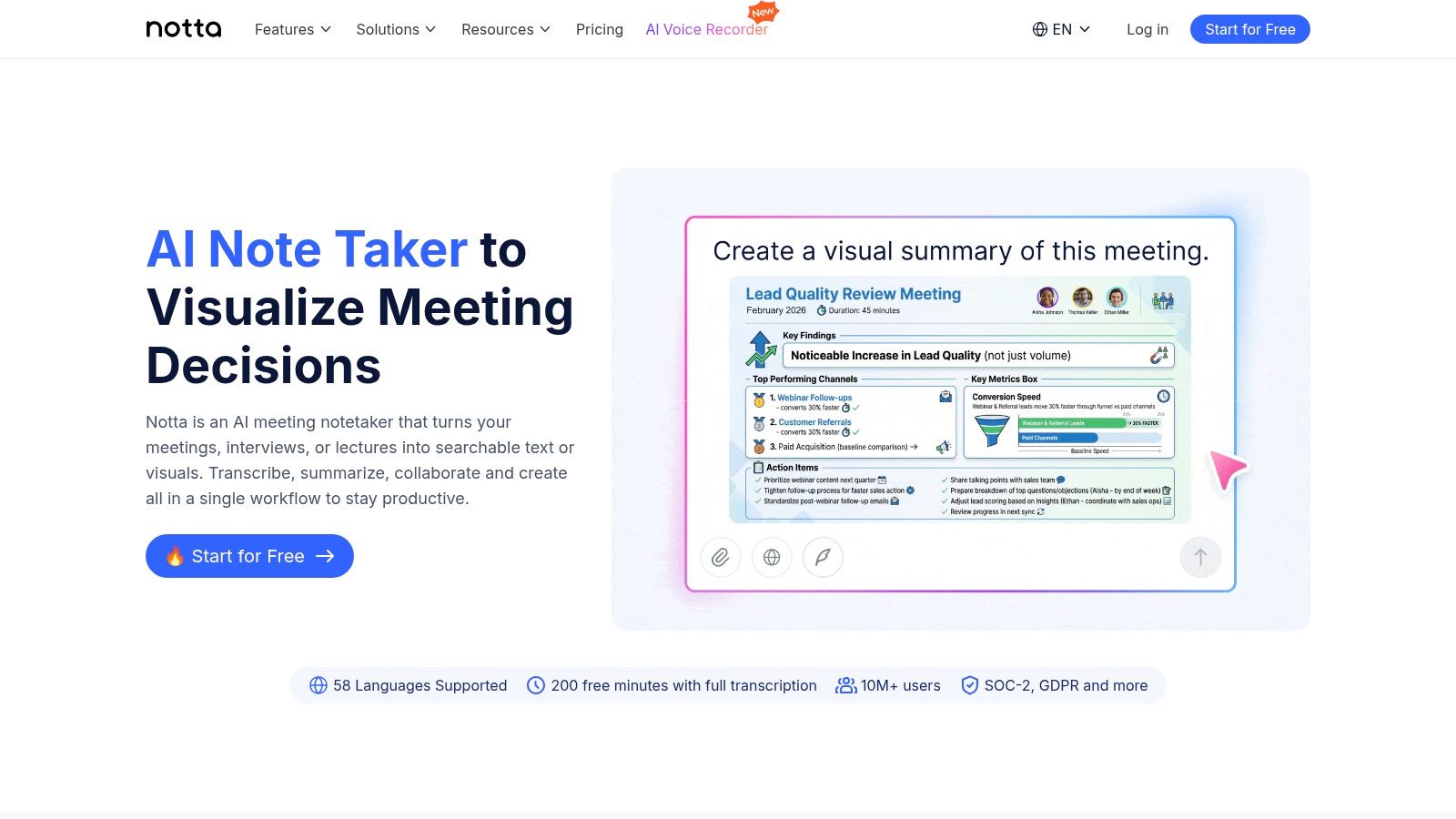Image resolution: width=1456 pixels, height=819 pixels.
Task: Open the Features menu
Action: (x=293, y=29)
